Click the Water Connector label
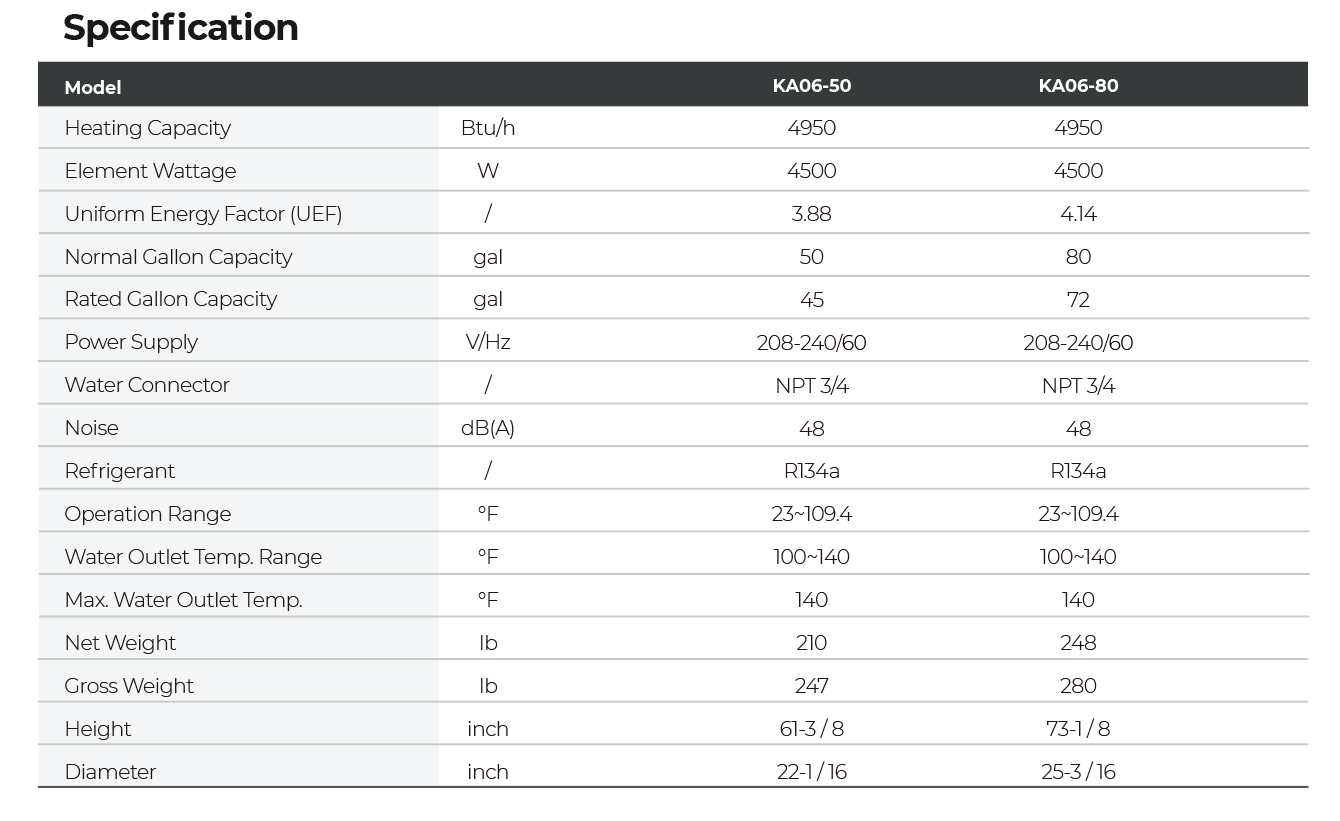The height and width of the screenshot is (821, 1340). pos(147,385)
